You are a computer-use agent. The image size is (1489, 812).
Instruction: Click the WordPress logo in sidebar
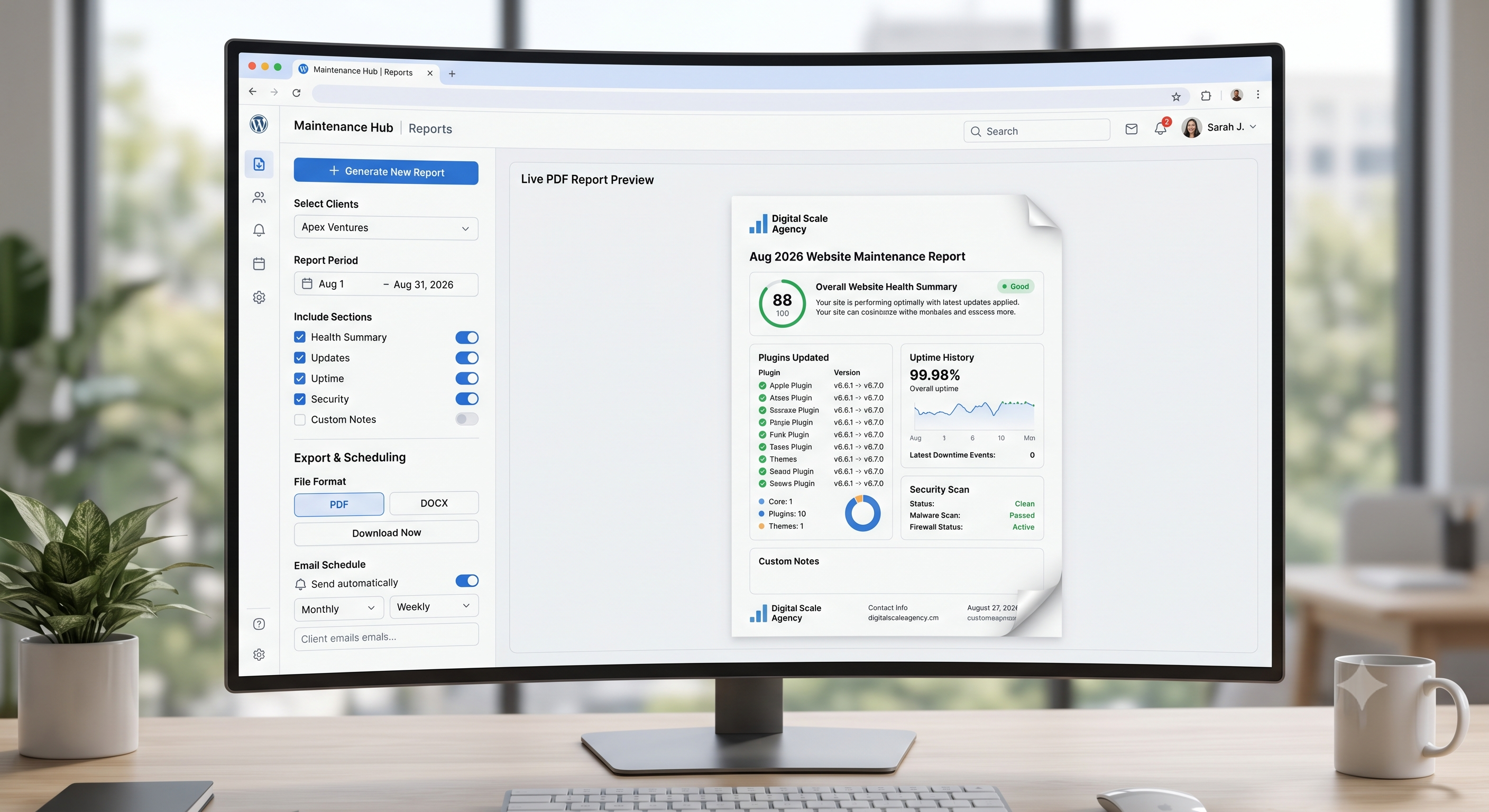tap(259, 123)
